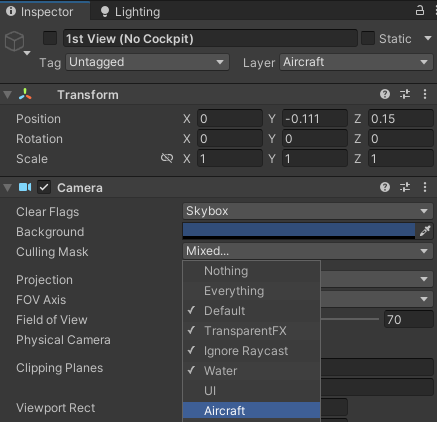Open the GameObject cube icon picker
437x422 pixels.
click(17, 43)
